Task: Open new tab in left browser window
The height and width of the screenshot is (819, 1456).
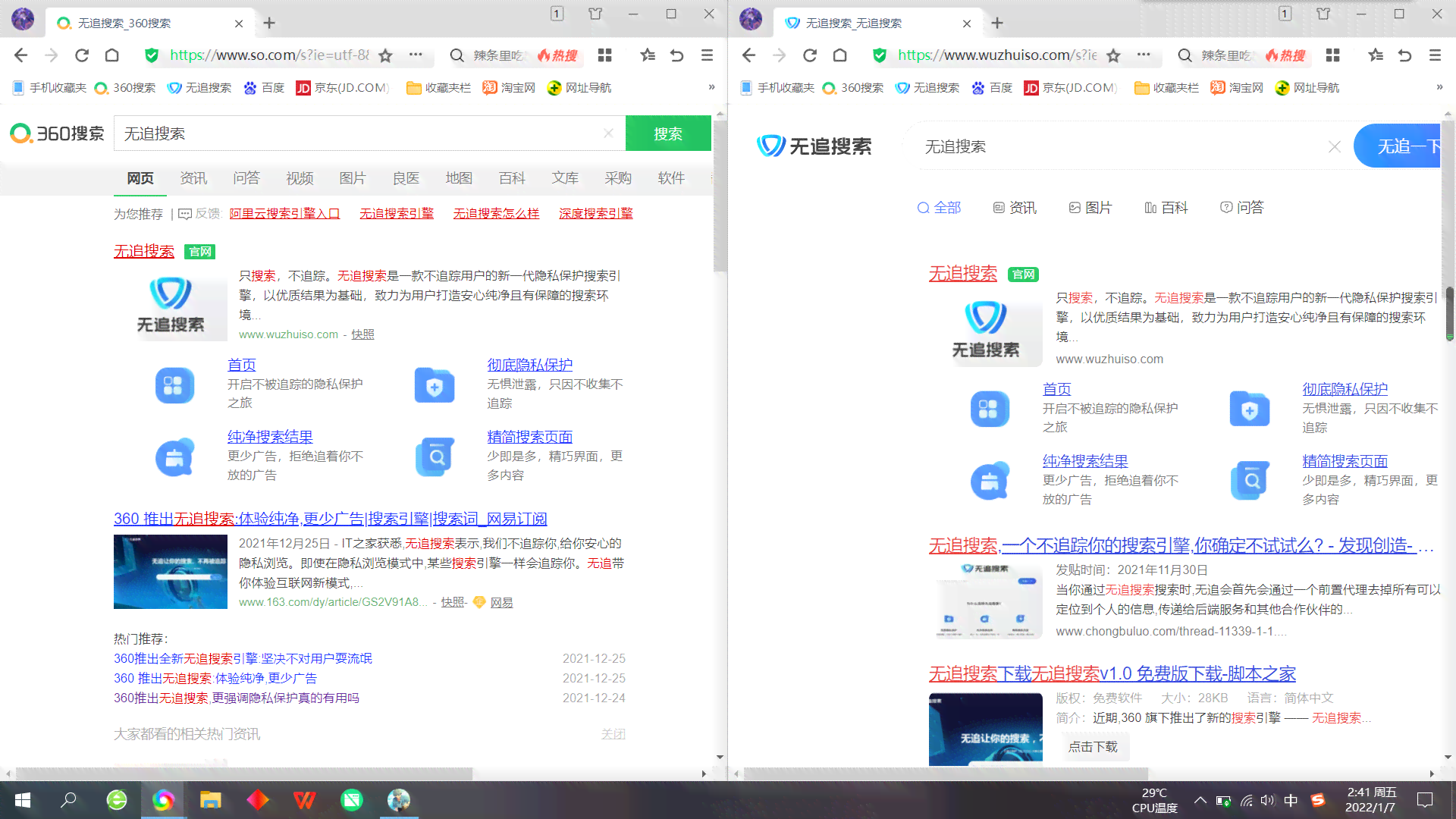Action: [269, 24]
